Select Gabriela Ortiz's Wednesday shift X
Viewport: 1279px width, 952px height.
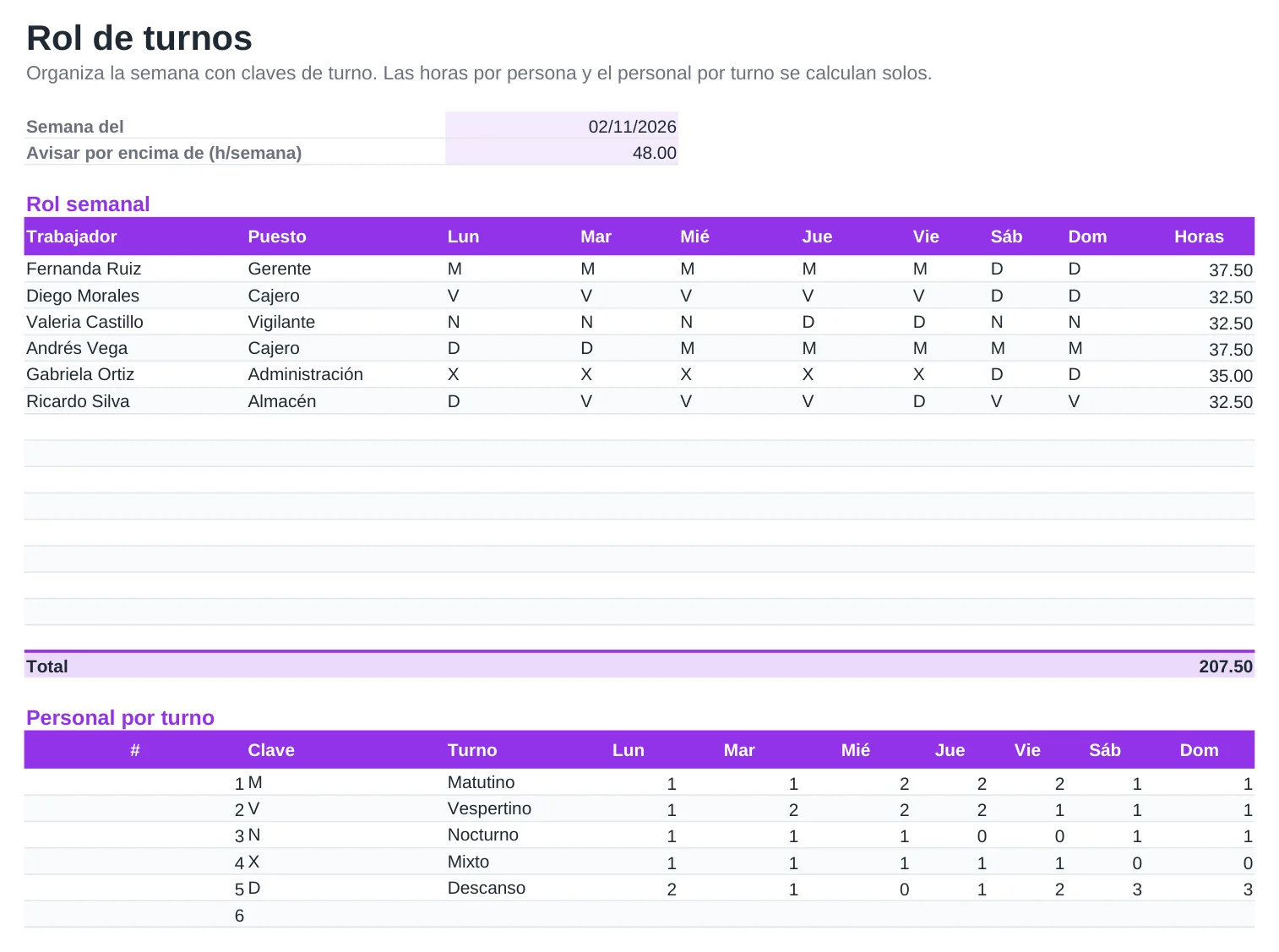(x=686, y=374)
